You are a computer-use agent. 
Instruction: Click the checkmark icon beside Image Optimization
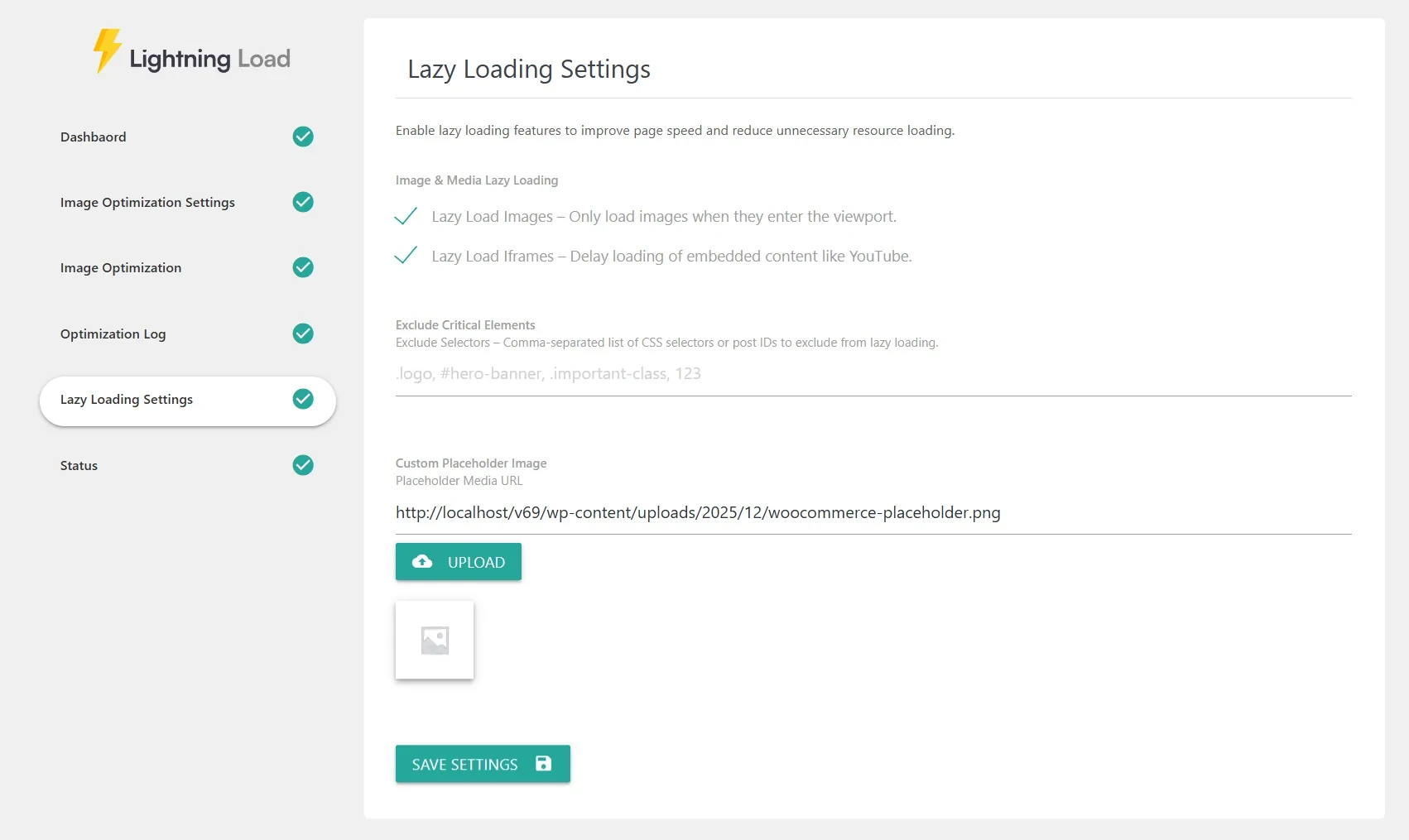(x=303, y=267)
